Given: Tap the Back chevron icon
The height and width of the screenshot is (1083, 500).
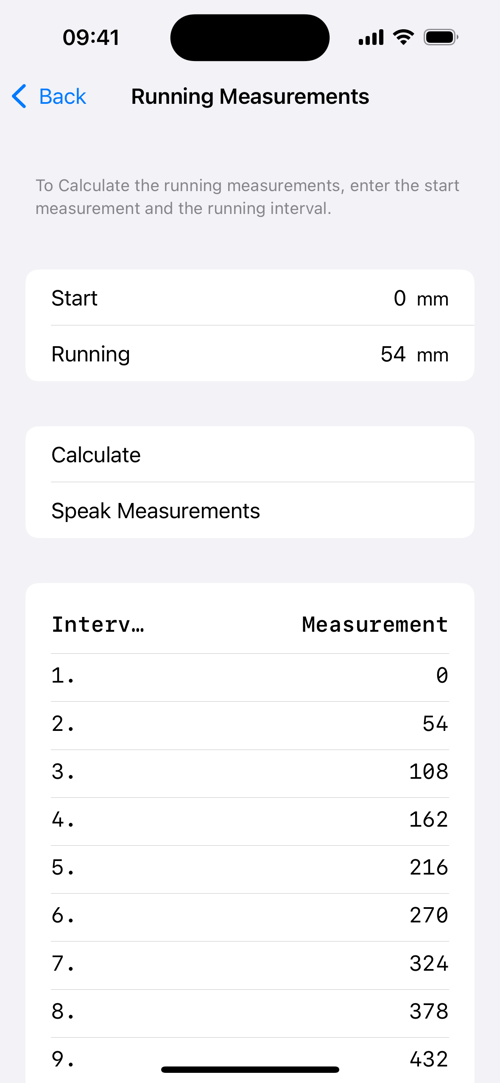Looking at the screenshot, I should (x=19, y=97).
